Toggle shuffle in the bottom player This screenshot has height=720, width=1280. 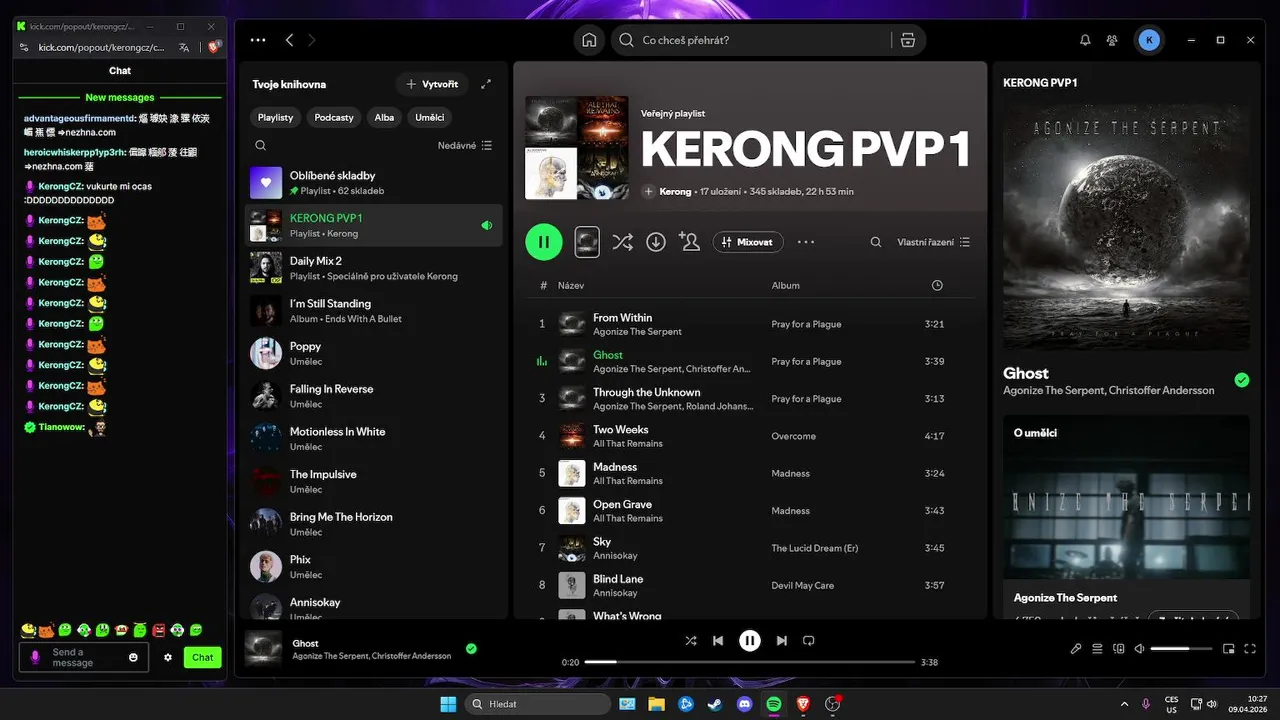click(691, 640)
